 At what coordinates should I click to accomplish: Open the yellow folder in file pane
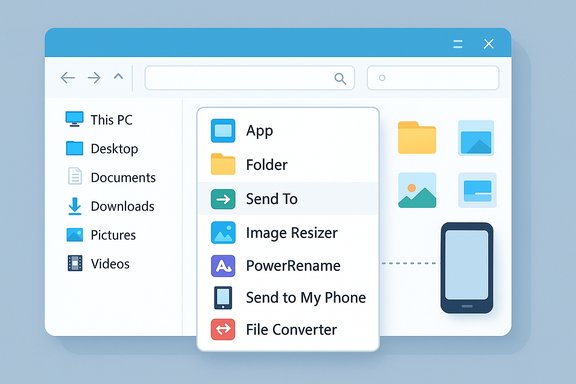click(417, 137)
